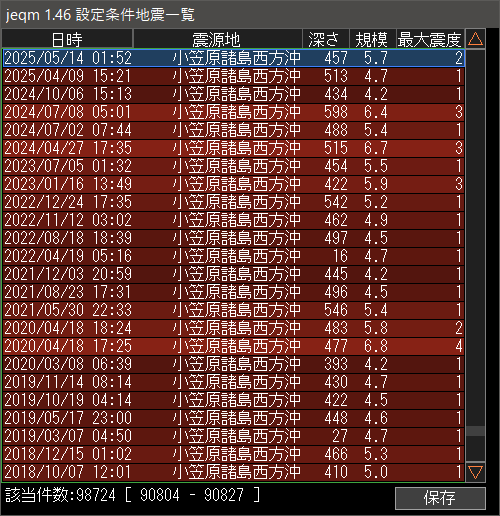
Task: Click the empty scrollbar track area
Action: point(475,233)
